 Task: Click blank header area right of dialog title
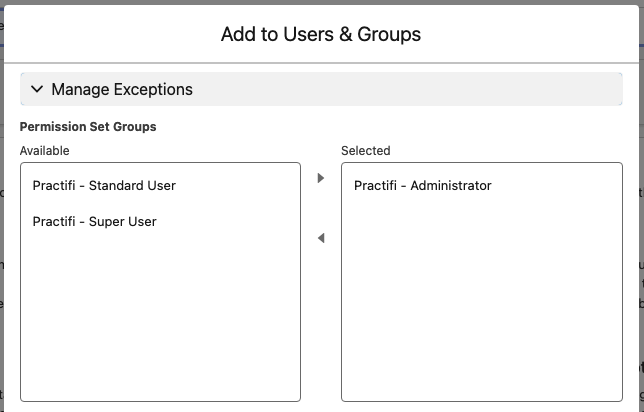[530, 34]
